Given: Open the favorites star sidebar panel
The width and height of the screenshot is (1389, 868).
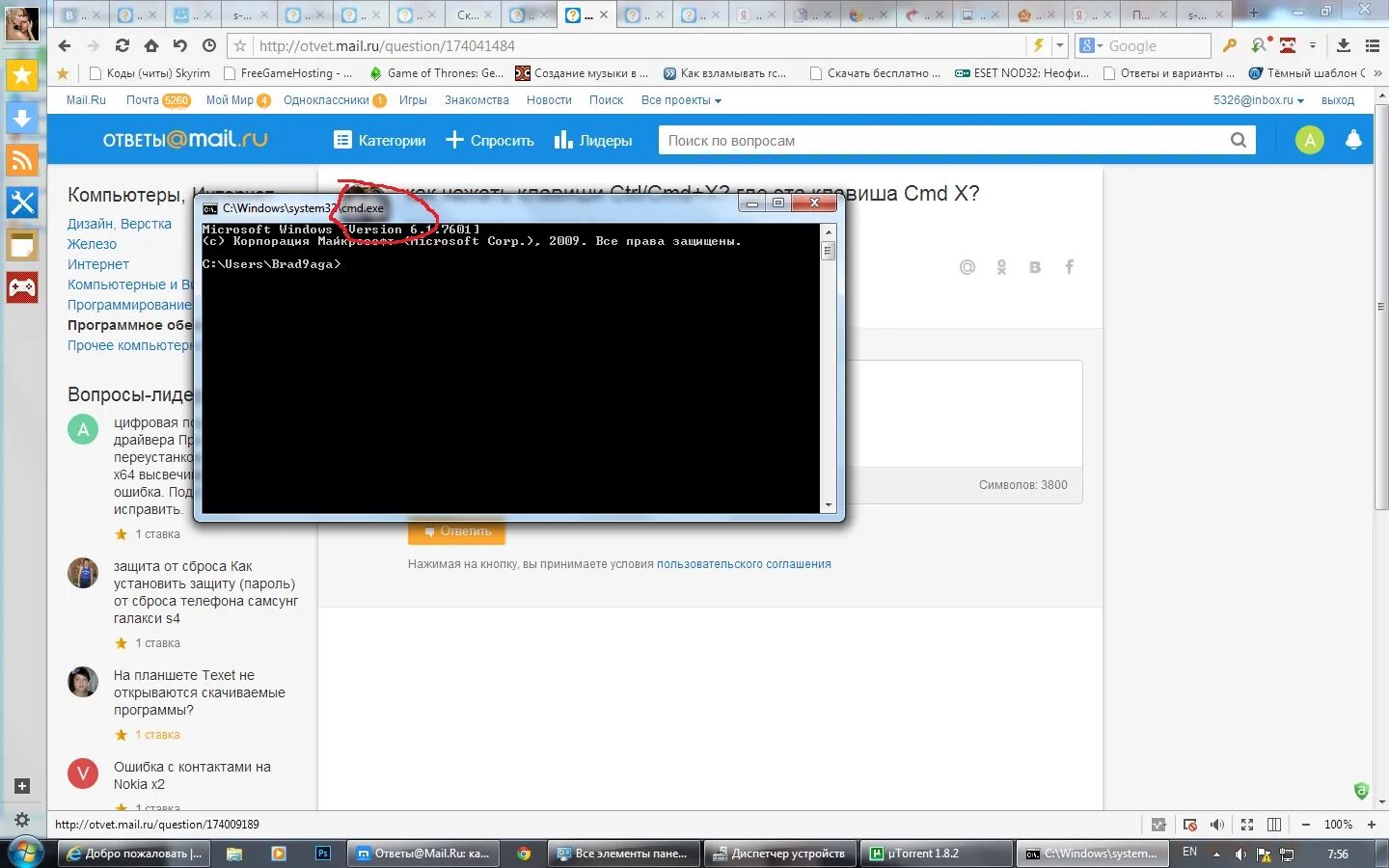Looking at the screenshot, I should [x=22, y=75].
